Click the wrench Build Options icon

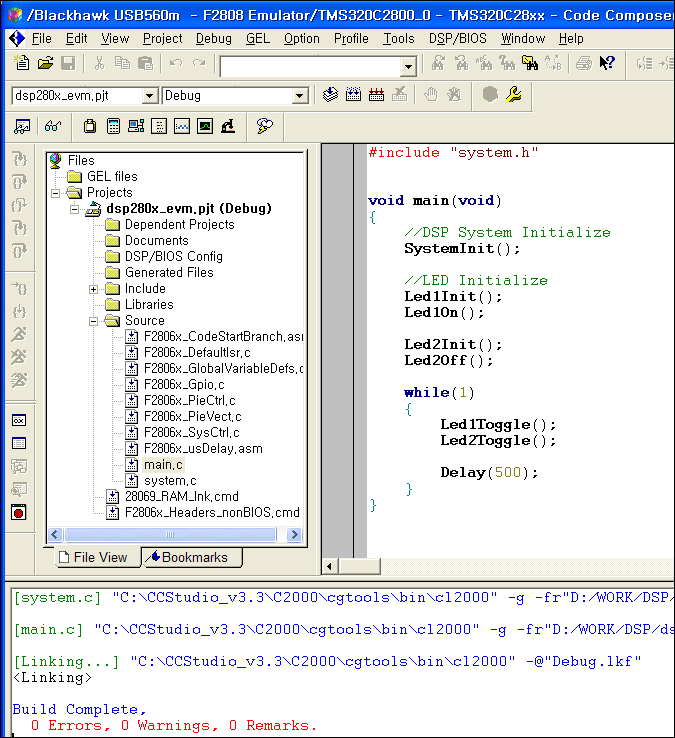pos(513,95)
